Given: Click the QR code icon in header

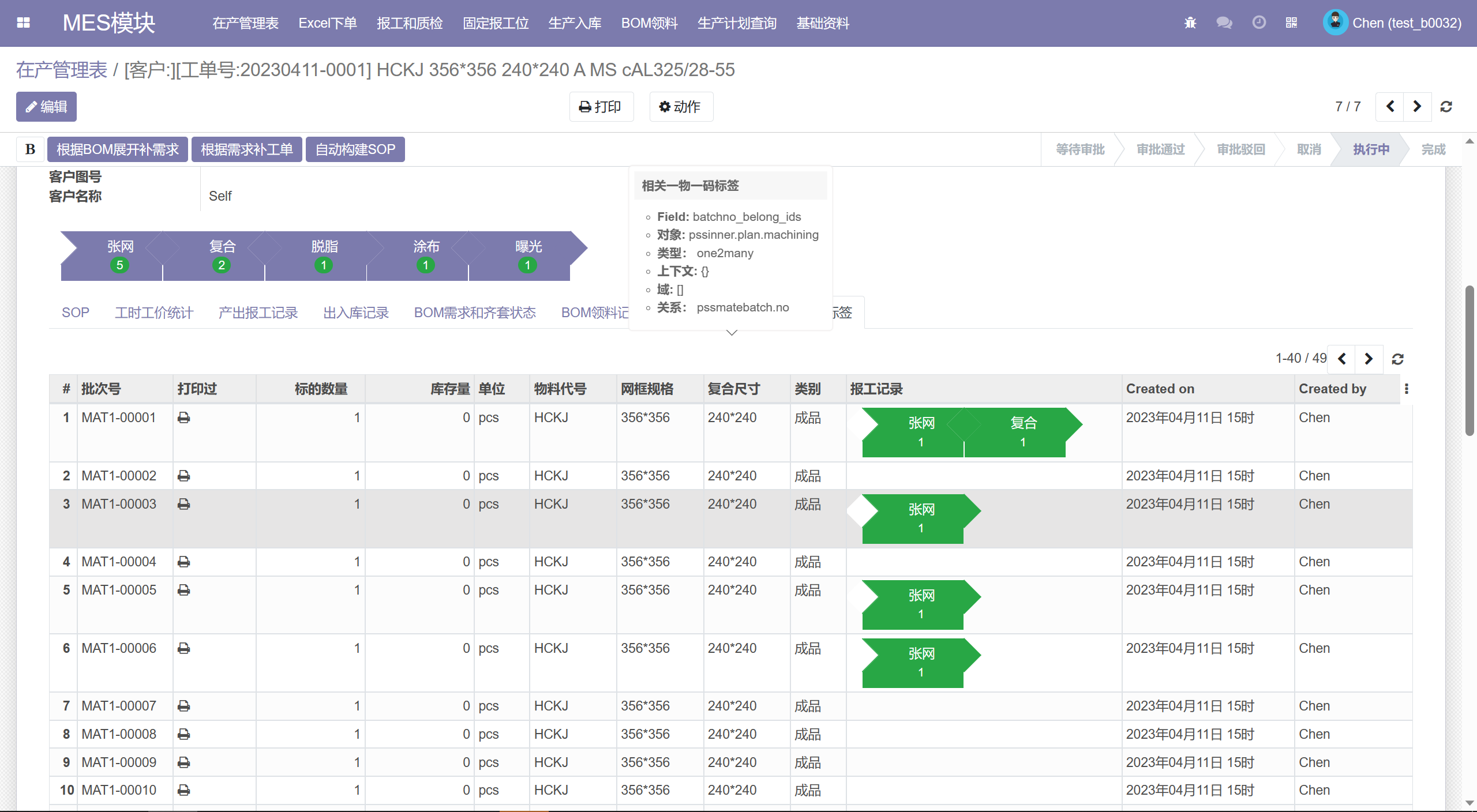Looking at the screenshot, I should coord(1291,23).
